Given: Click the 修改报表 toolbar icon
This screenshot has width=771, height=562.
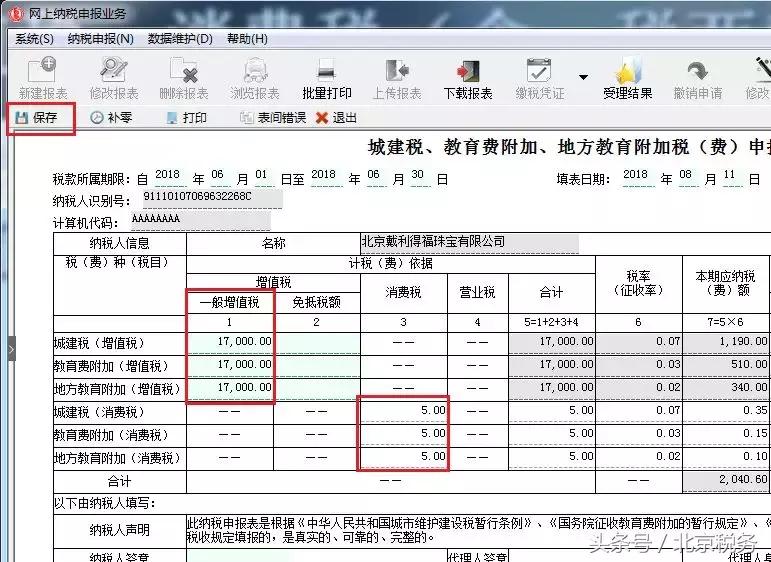Looking at the screenshot, I should point(114,79).
